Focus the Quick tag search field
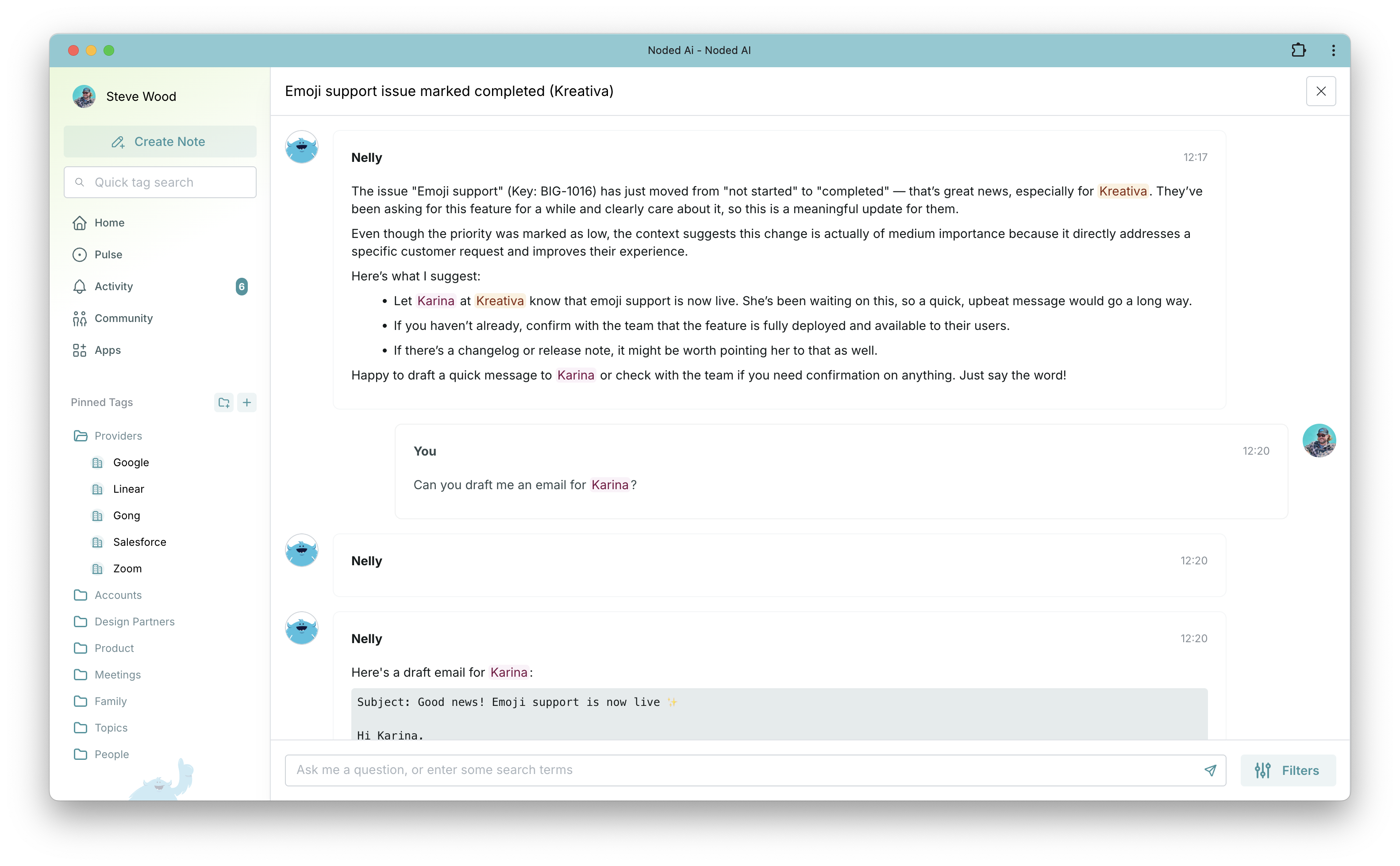 pyautogui.click(x=160, y=182)
